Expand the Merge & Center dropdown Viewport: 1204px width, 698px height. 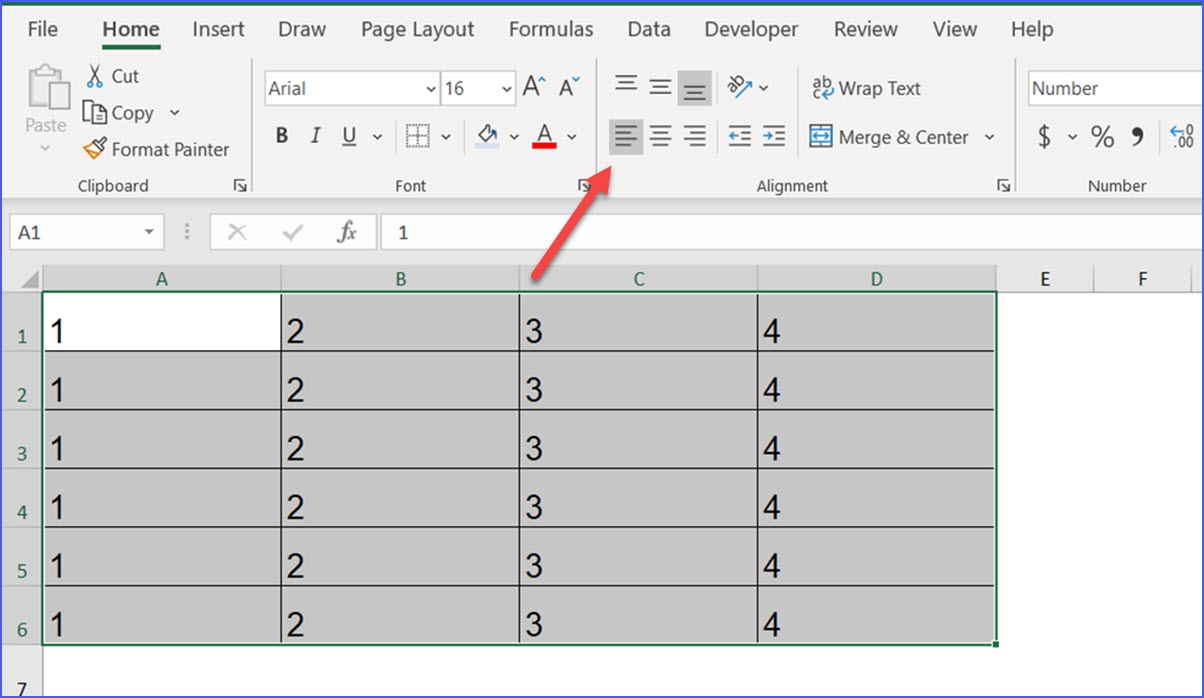pos(989,137)
